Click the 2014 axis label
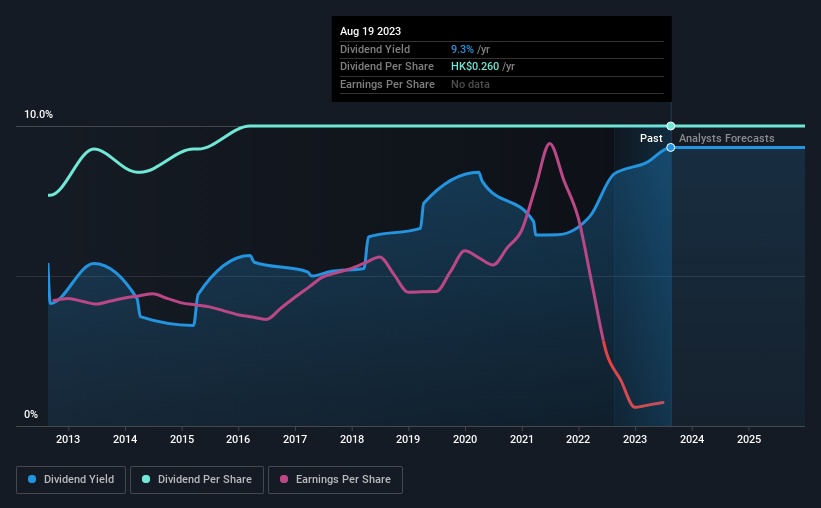Viewport: 821px width, 508px height. (125, 439)
